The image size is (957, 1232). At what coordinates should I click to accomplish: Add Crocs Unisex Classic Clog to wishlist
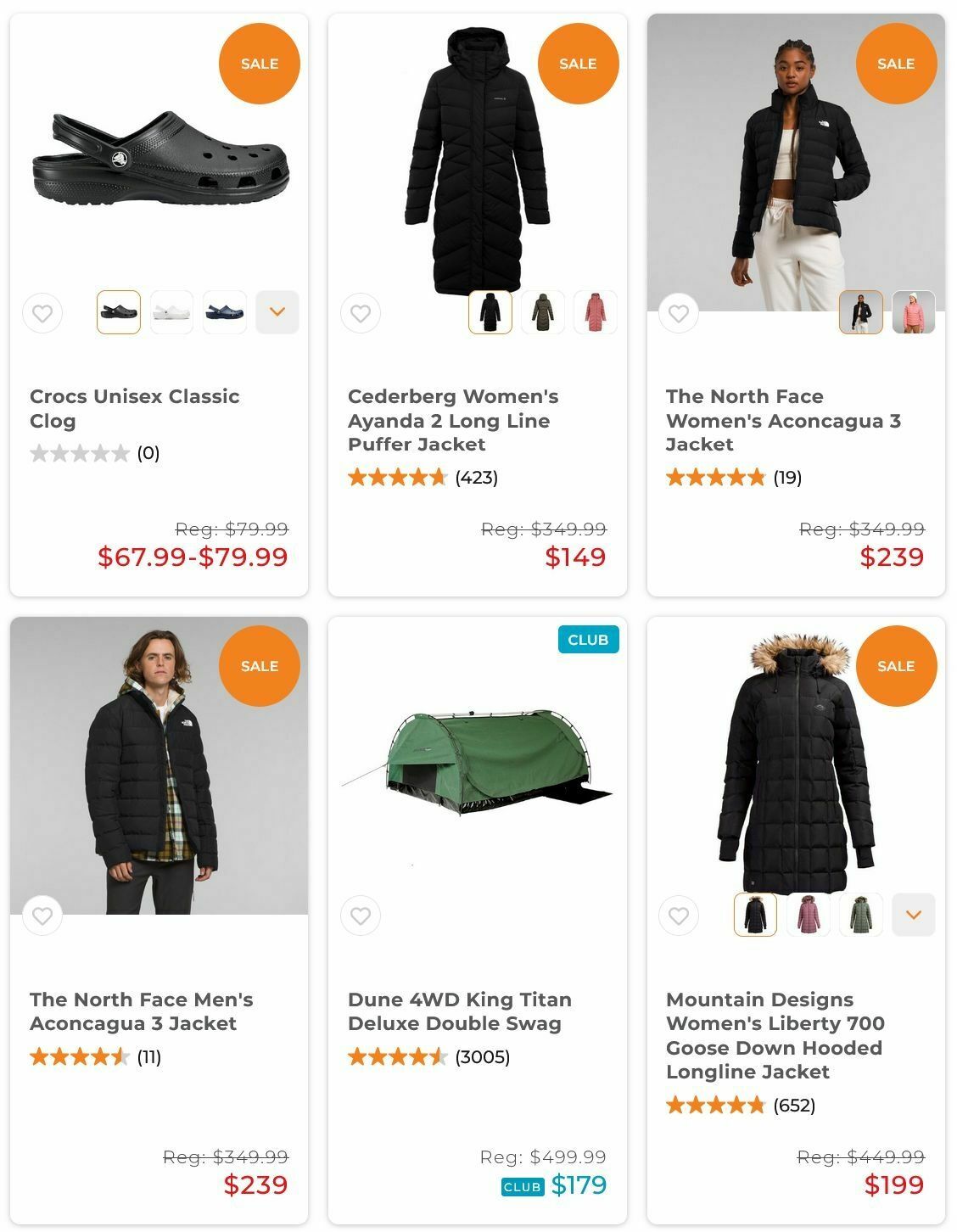(x=42, y=313)
